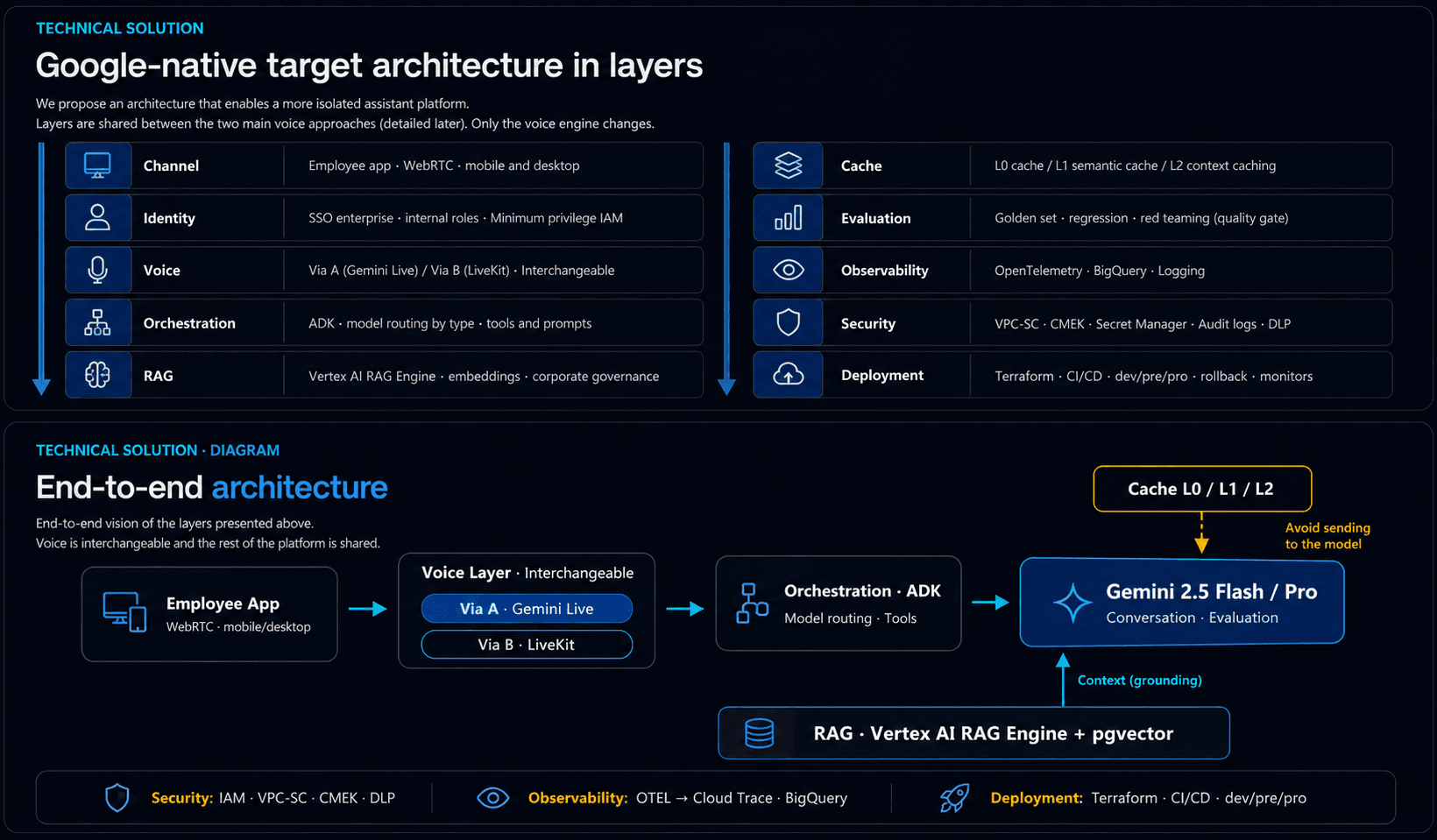This screenshot has width=1437, height=840.
Task: Click the Channel monitor icon
Action: (x=97, y=166)
